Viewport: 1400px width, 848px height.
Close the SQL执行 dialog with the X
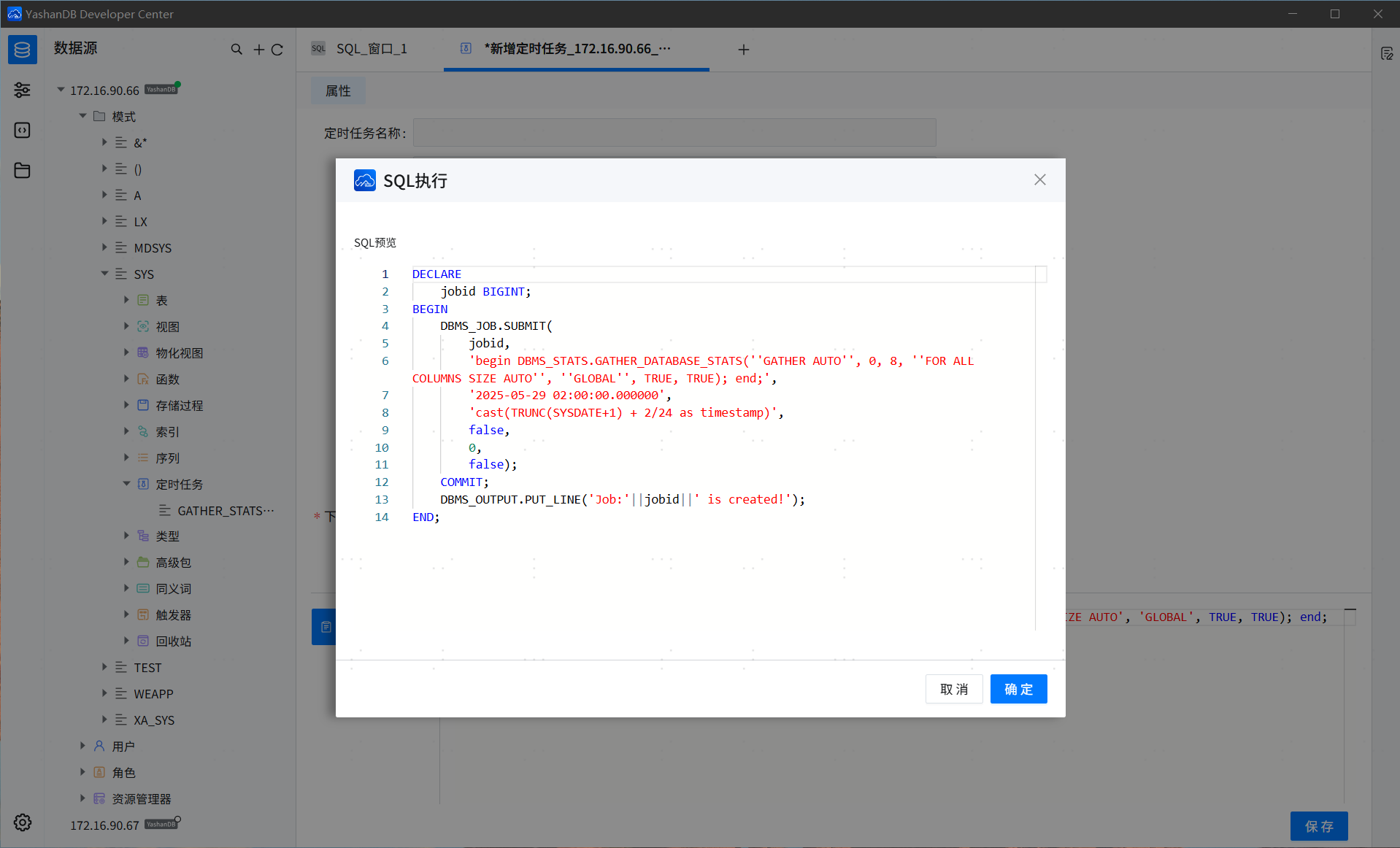[x=1040, y=180]
